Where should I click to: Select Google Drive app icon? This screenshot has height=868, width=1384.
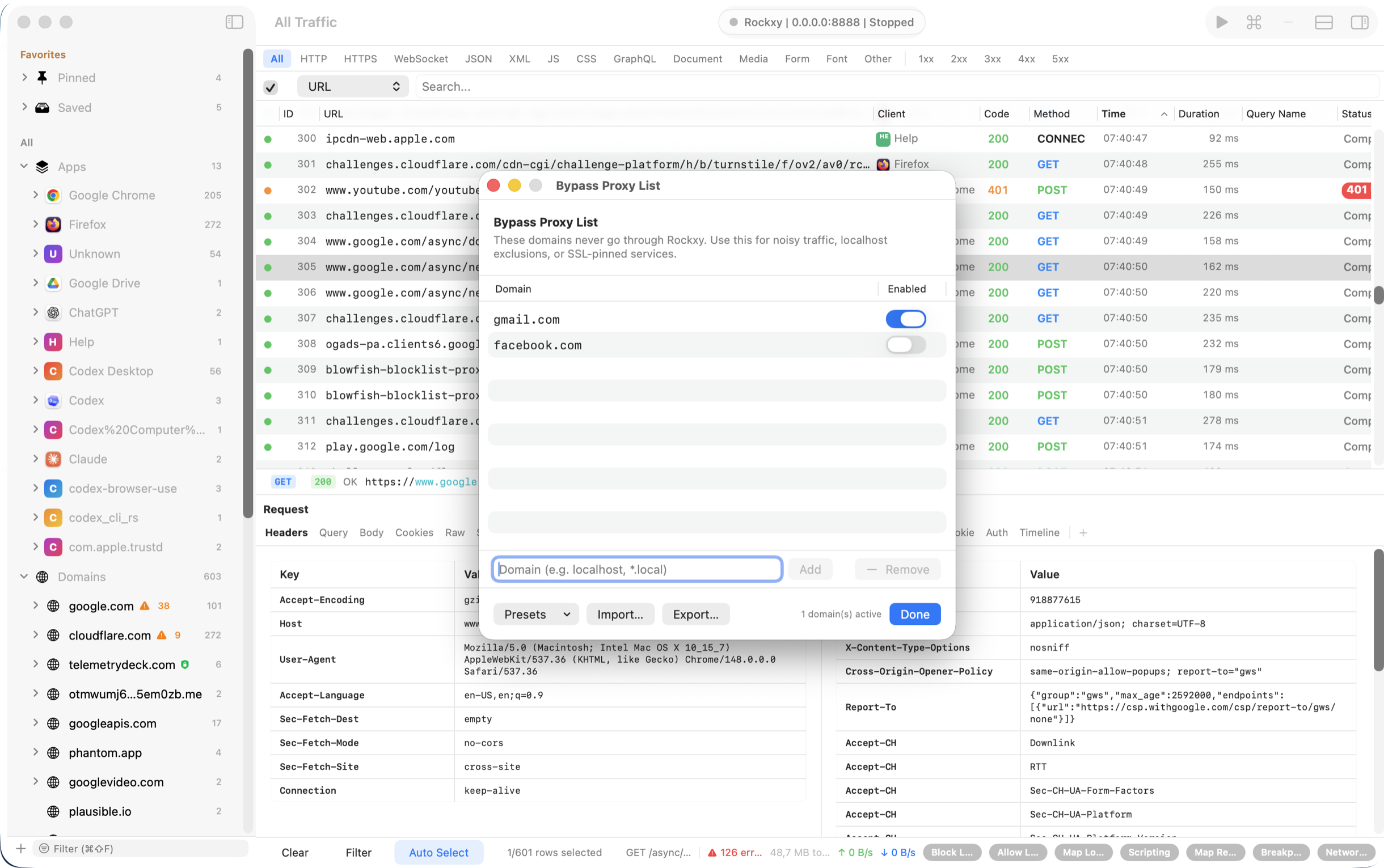tap(53, 283)
